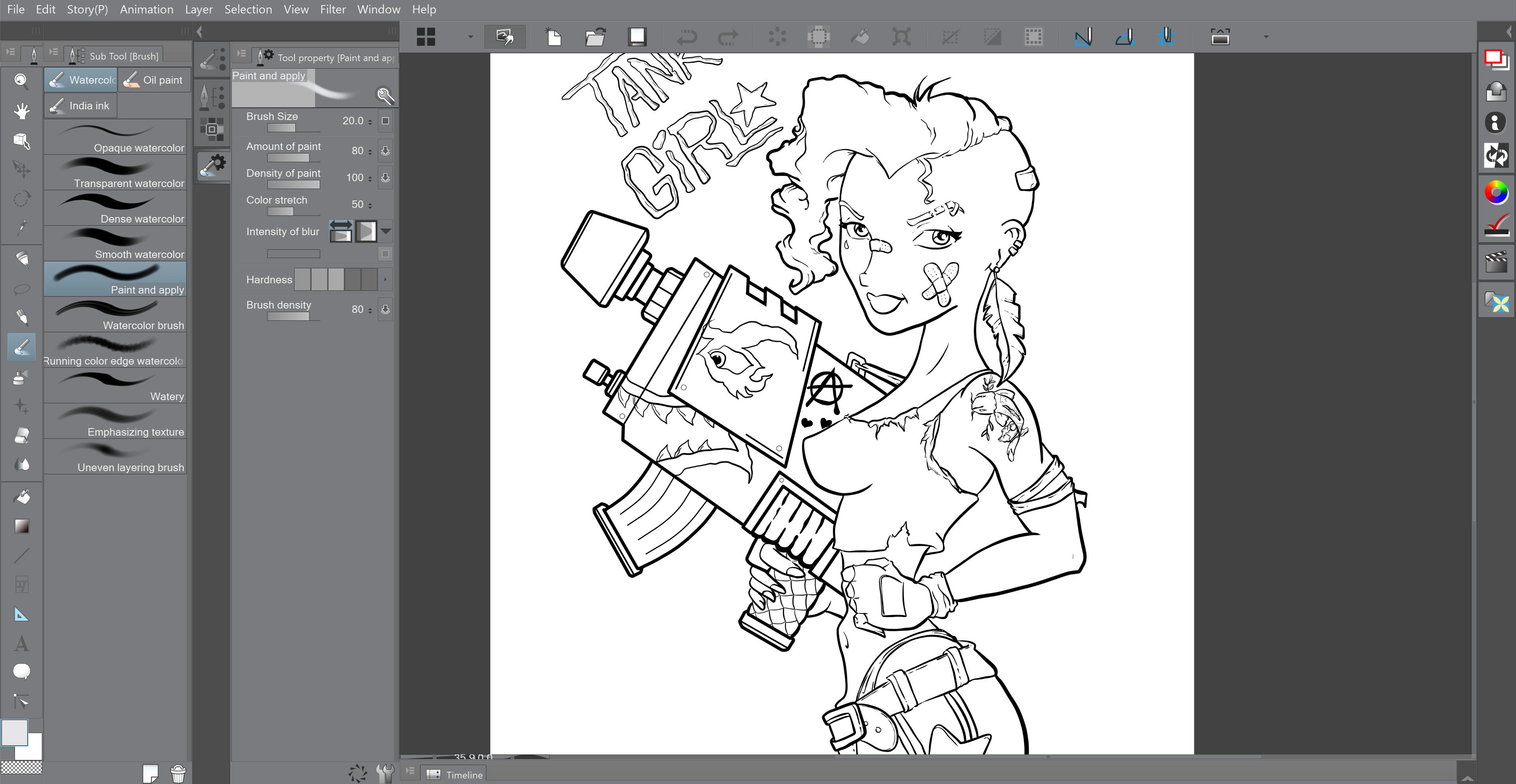The height and width of the screenshot is (784, 1516).
Task: Open dropdown next to grid layout icon
Action: click(470, 37)
